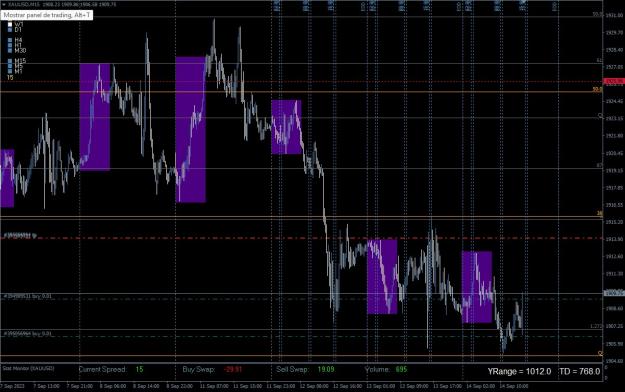Viewport: 625px width, 392px height.
Task: Toggle the H1 timeframe box
Action: pyautogui.click(x=10, y=45)
